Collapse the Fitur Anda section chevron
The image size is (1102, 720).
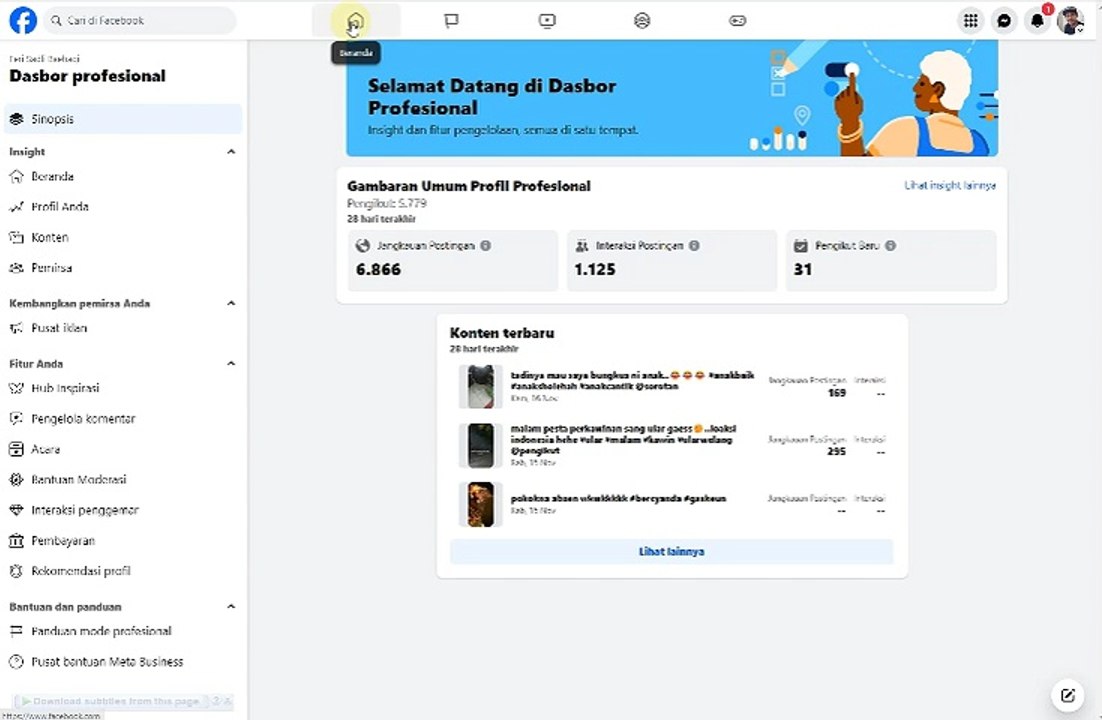coord(231,364)
